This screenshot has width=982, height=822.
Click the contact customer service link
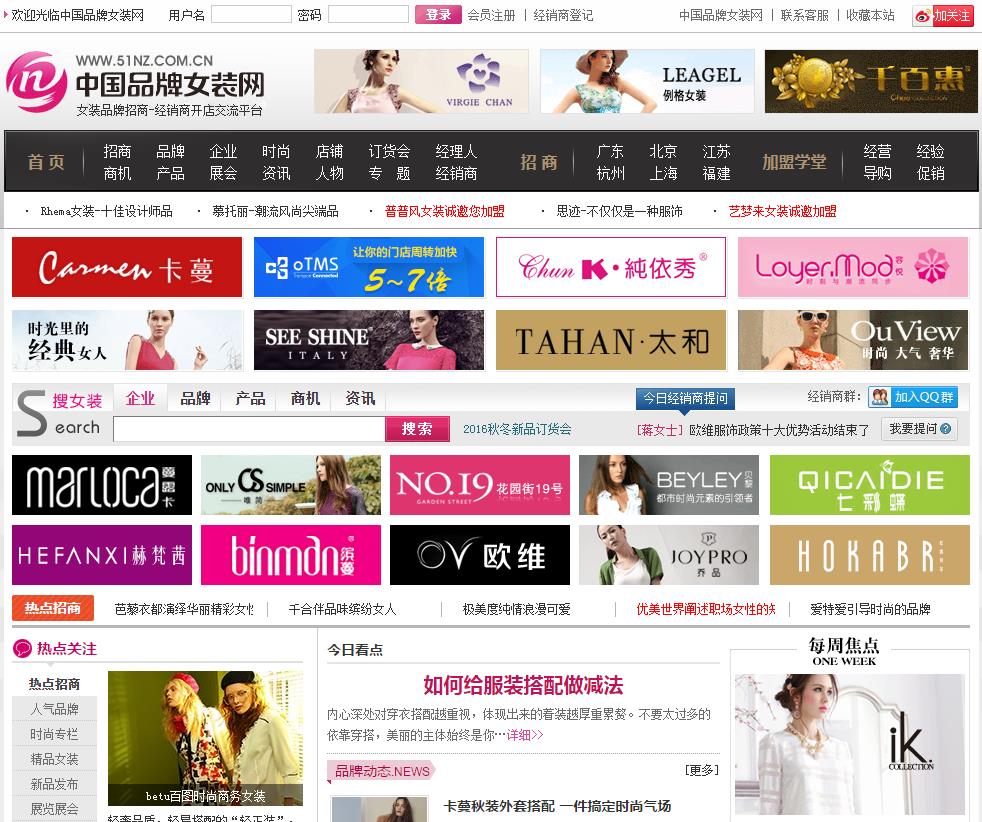[805, 15]
